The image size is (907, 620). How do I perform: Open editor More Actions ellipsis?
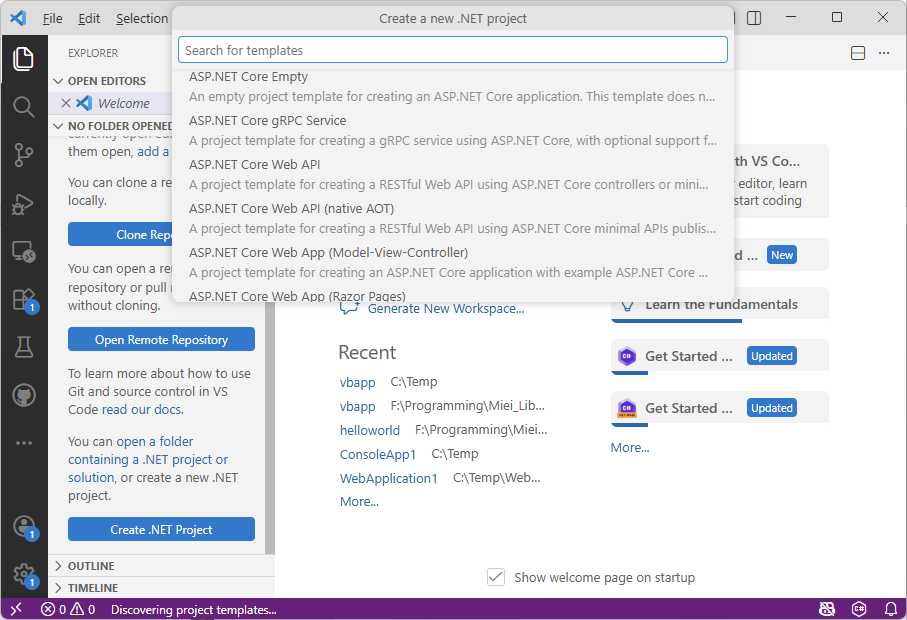click(x=884, y=53)
